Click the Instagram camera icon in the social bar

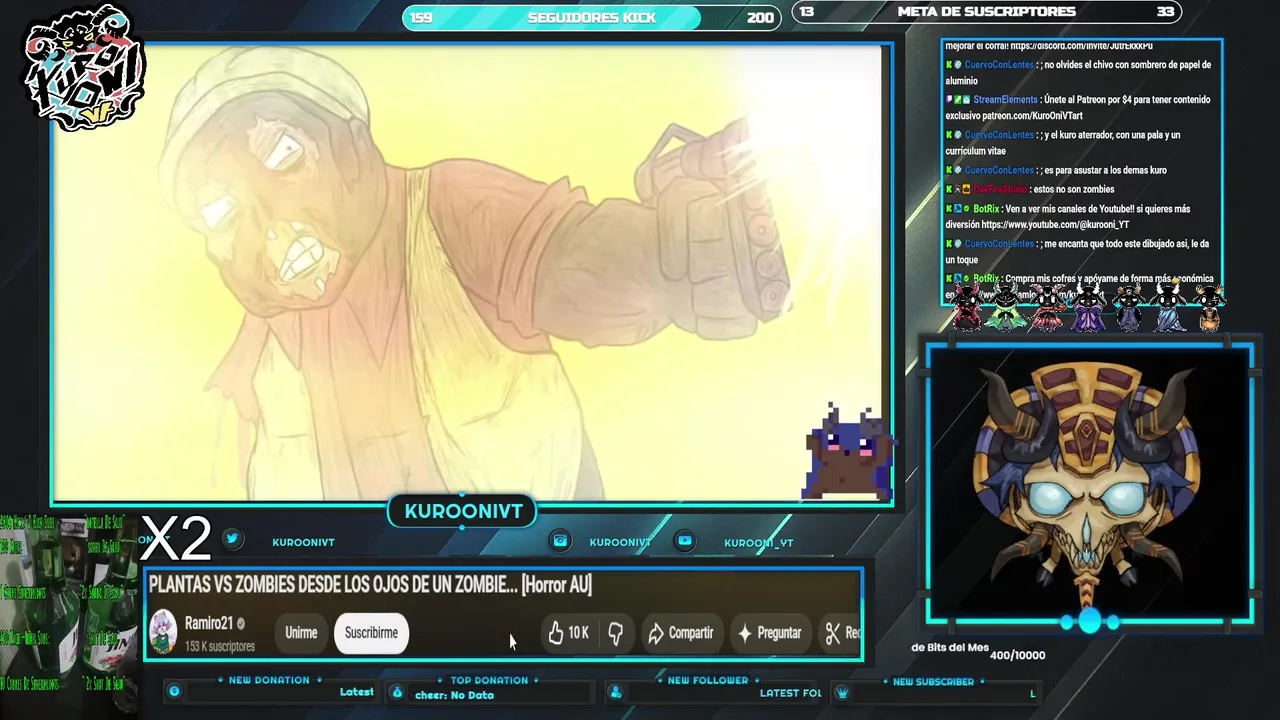[x=560, y=541]
